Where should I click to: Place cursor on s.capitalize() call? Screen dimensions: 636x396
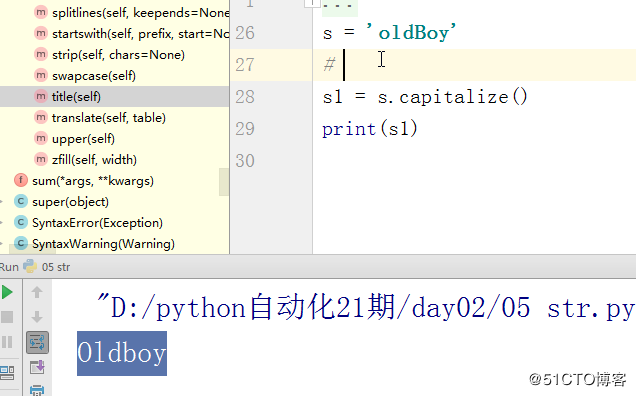453,97
